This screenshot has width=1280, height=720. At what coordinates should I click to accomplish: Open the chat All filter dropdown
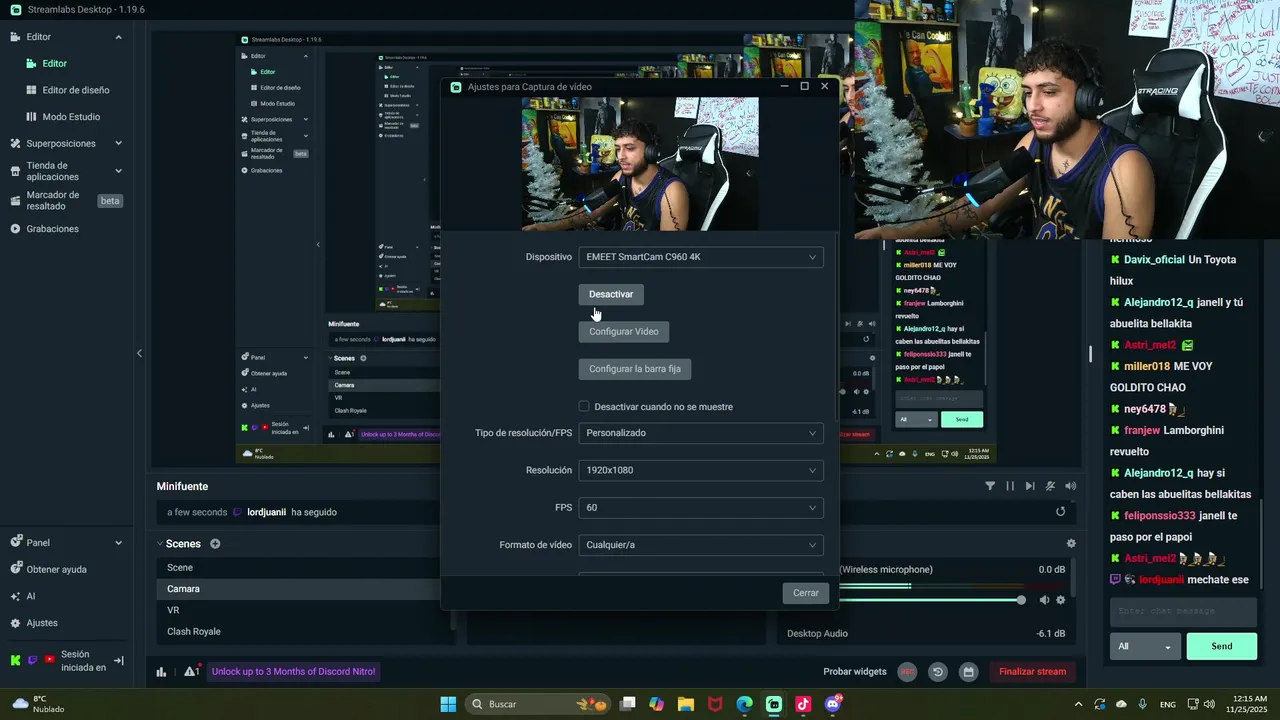coord(1145,646)
